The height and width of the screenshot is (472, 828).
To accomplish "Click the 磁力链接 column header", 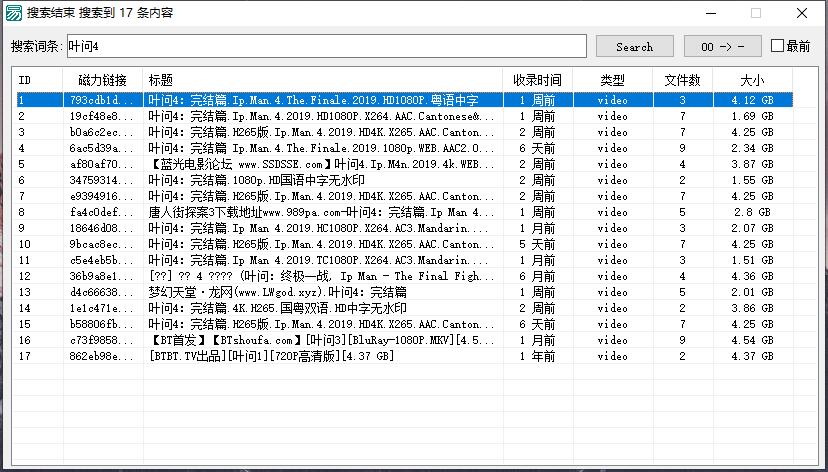I will tap(102, 80).
